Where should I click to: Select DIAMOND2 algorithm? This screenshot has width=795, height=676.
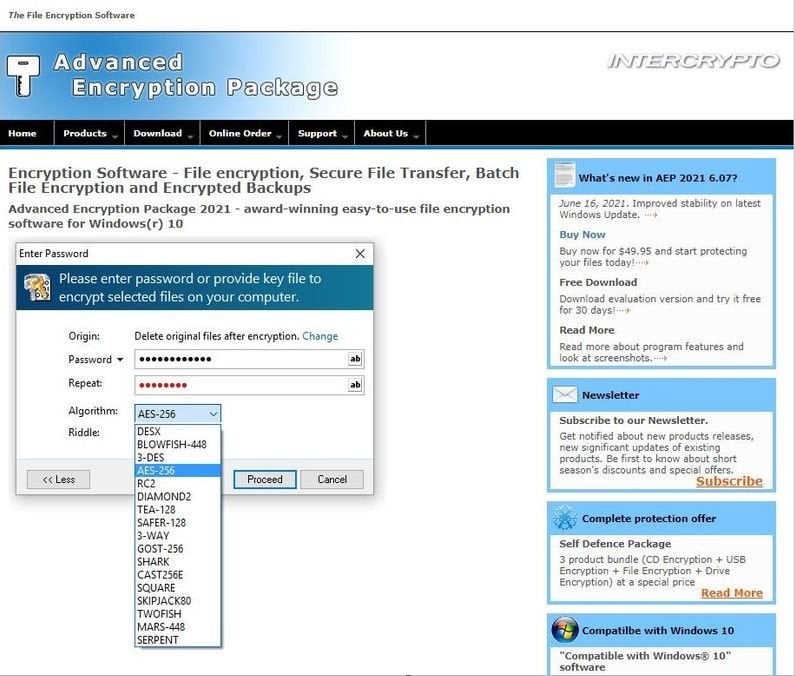tap(177, 496)
